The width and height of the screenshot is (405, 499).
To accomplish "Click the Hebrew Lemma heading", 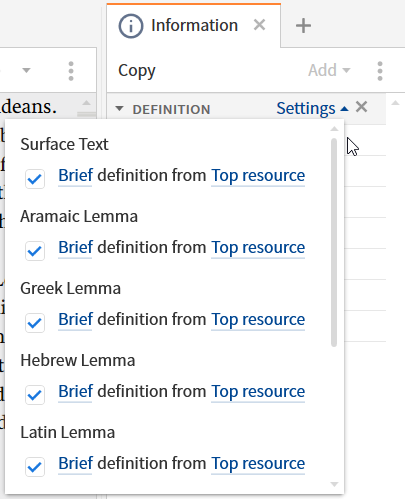I will pos(78,360).
